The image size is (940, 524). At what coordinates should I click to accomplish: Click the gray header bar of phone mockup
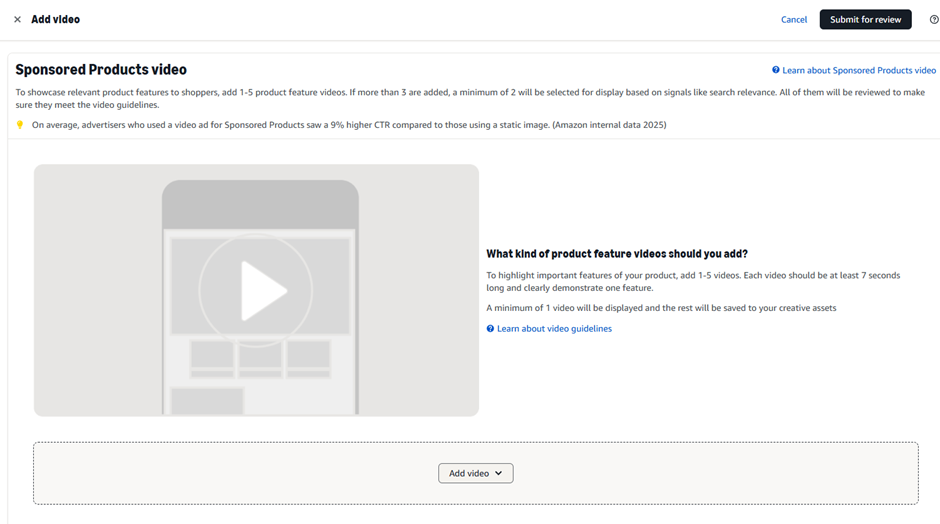pos(260,205)
